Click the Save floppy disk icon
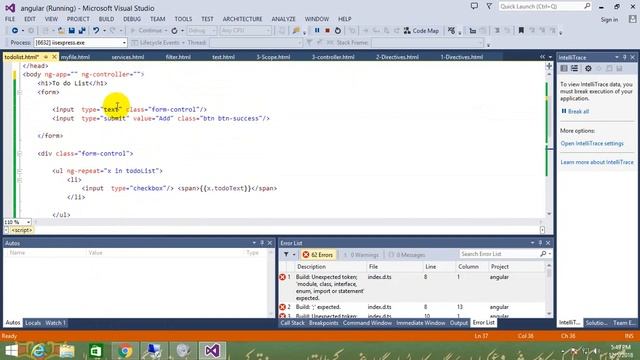Image resolution: width=640 pixels, height=360 pixels. [x=71, y=31]
